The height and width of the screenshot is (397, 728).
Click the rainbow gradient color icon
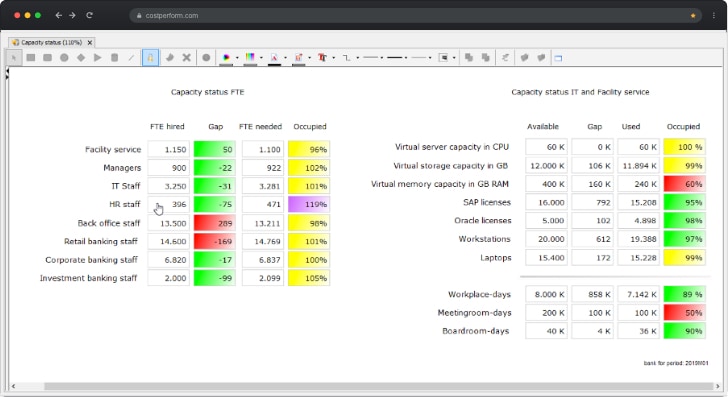click(x=250, y=58)
